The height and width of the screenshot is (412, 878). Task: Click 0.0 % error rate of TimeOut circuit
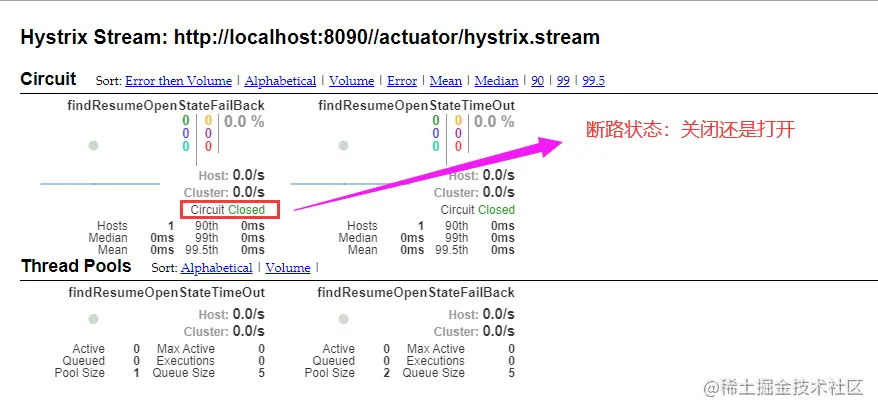[494, 121]
